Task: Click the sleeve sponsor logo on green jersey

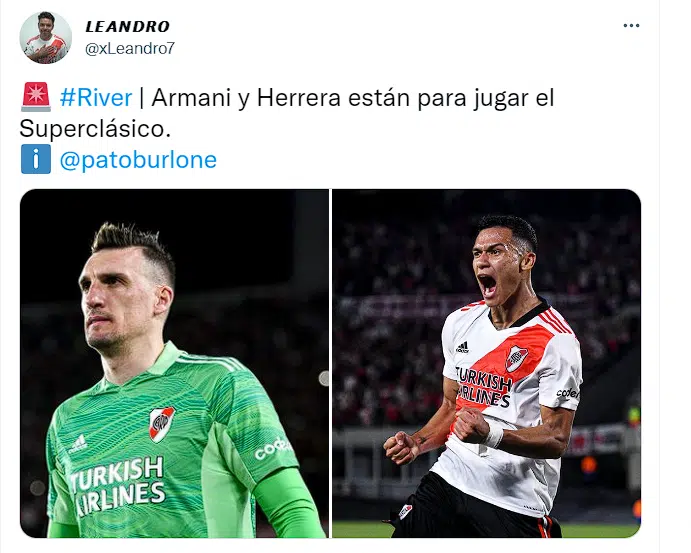Action: [x=272, y=449]
